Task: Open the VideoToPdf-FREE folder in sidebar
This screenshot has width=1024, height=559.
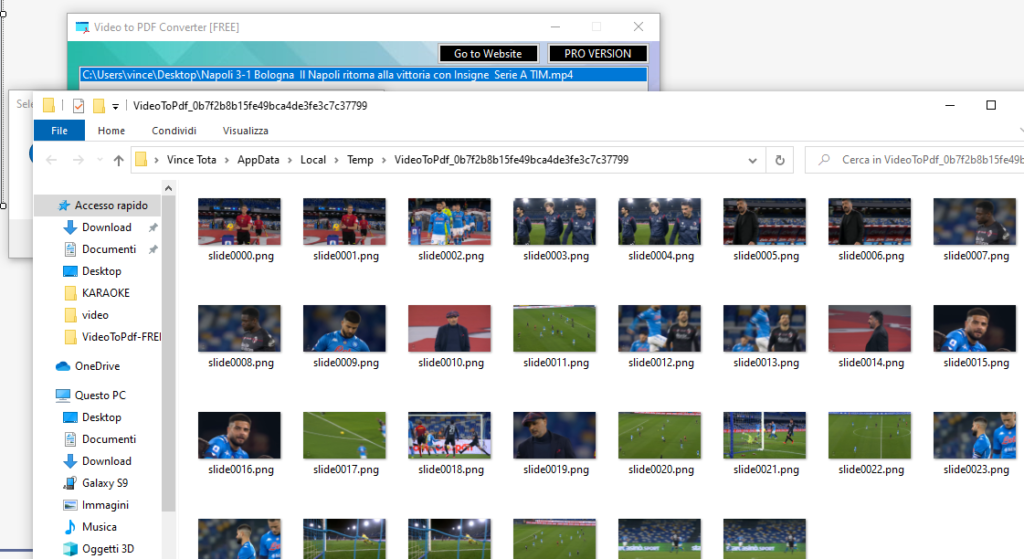Action: pyautogui.click(x=121, y=337)
